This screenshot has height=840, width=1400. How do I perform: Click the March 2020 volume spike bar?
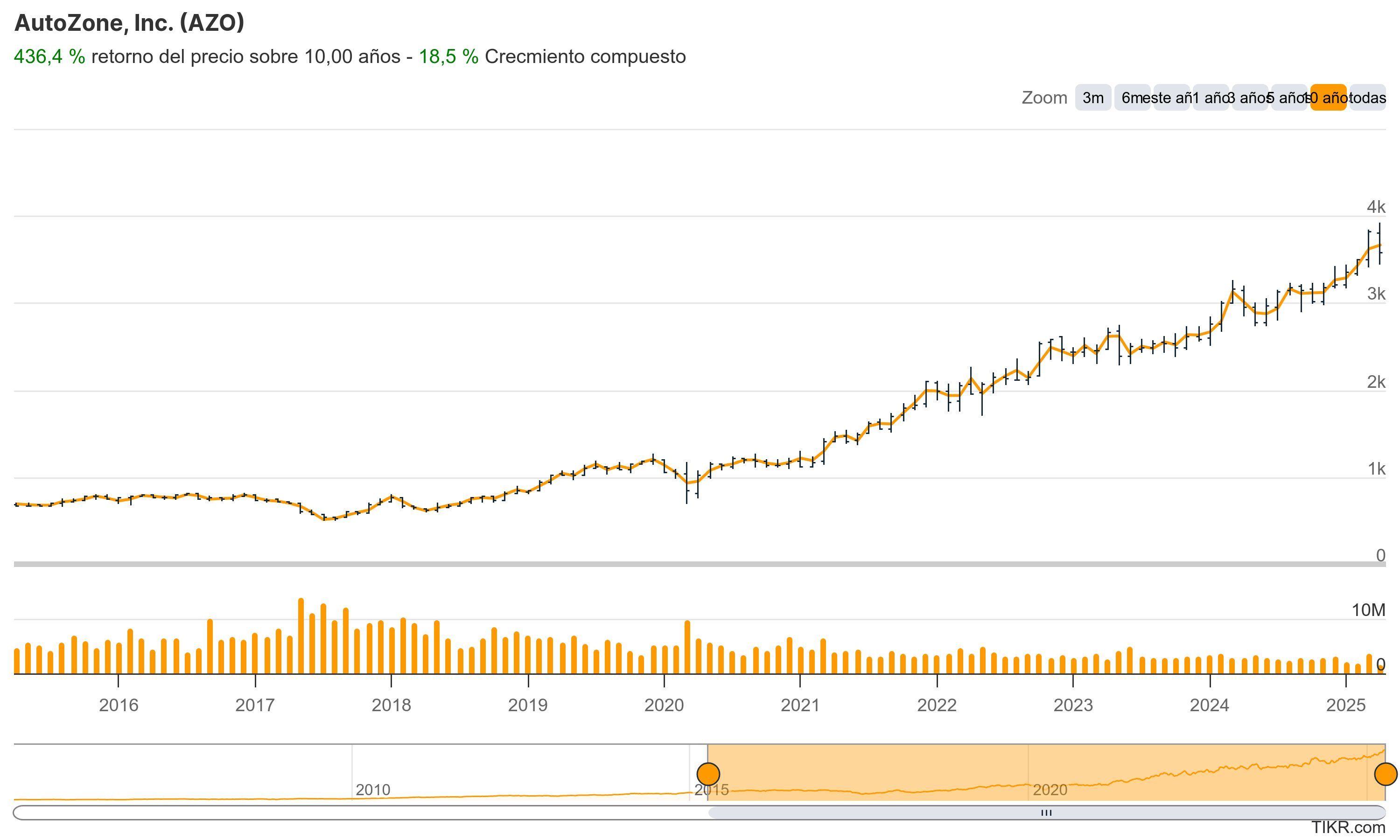[687, 647]
